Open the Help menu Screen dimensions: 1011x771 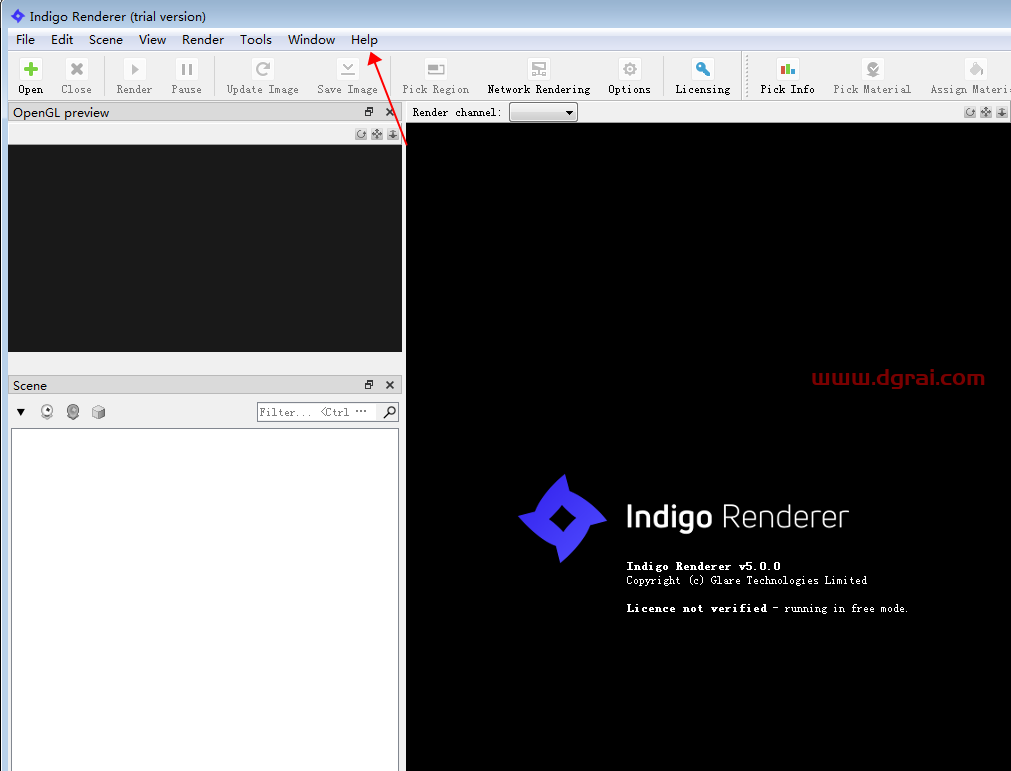[364, 39]
